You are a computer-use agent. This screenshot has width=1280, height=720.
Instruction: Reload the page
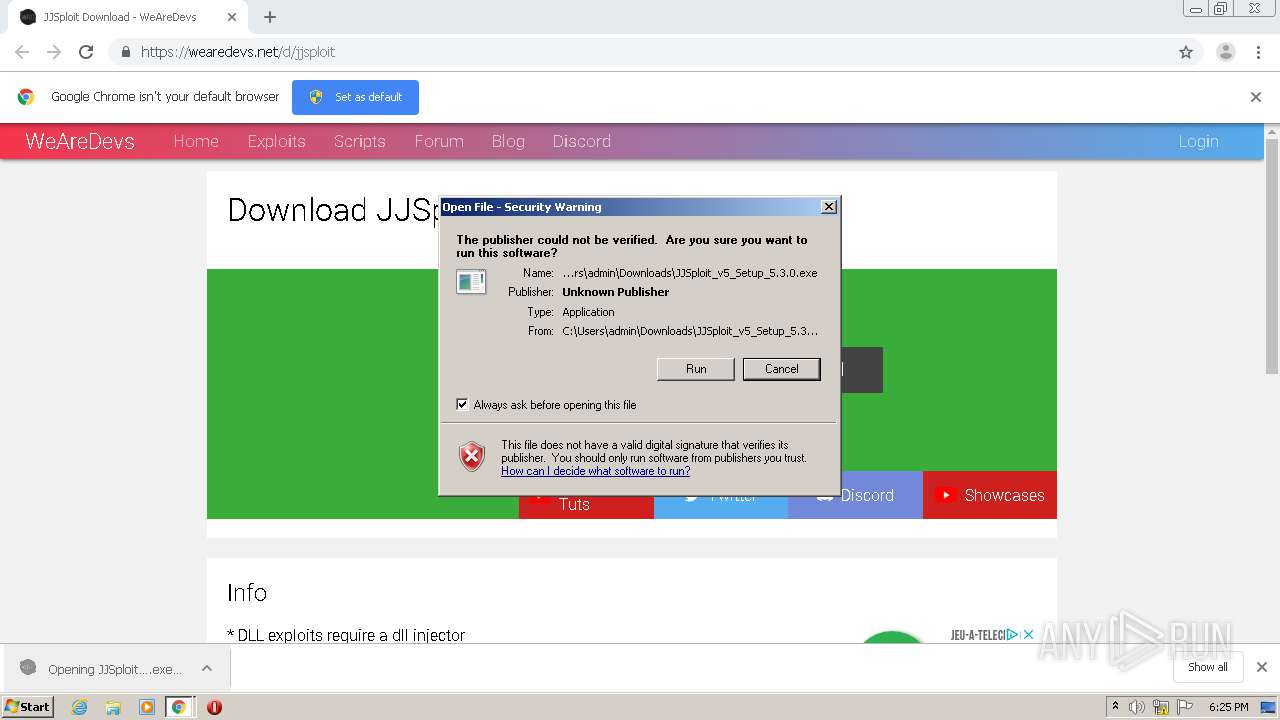pyautogui.click(x=86, y=52)
